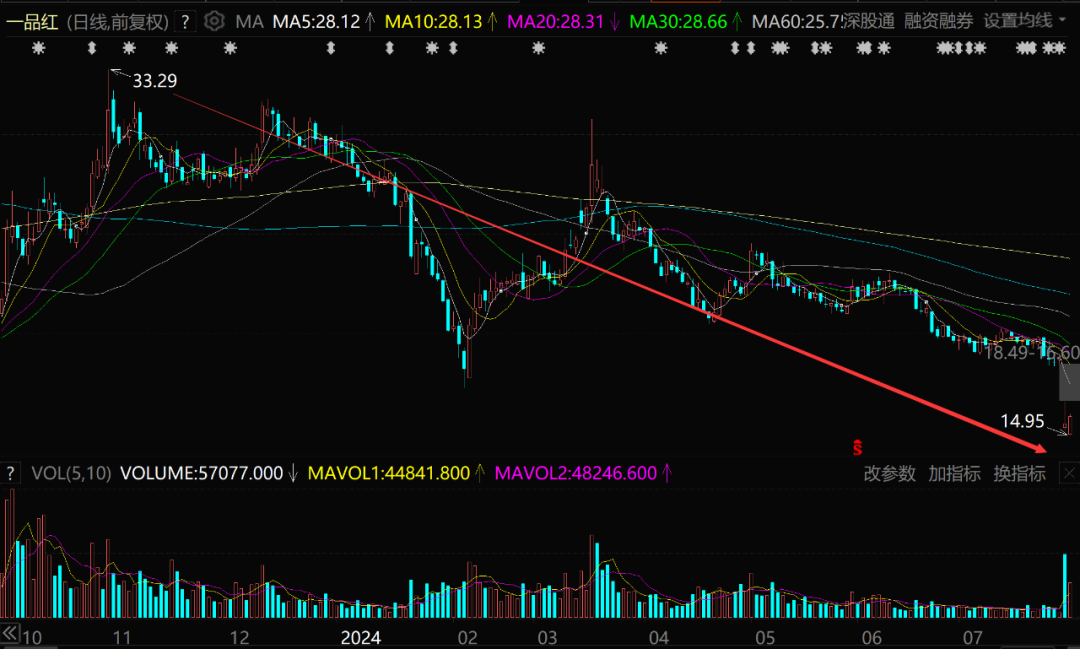Click 加指标 to add an indicator

[x=954, y=474]
